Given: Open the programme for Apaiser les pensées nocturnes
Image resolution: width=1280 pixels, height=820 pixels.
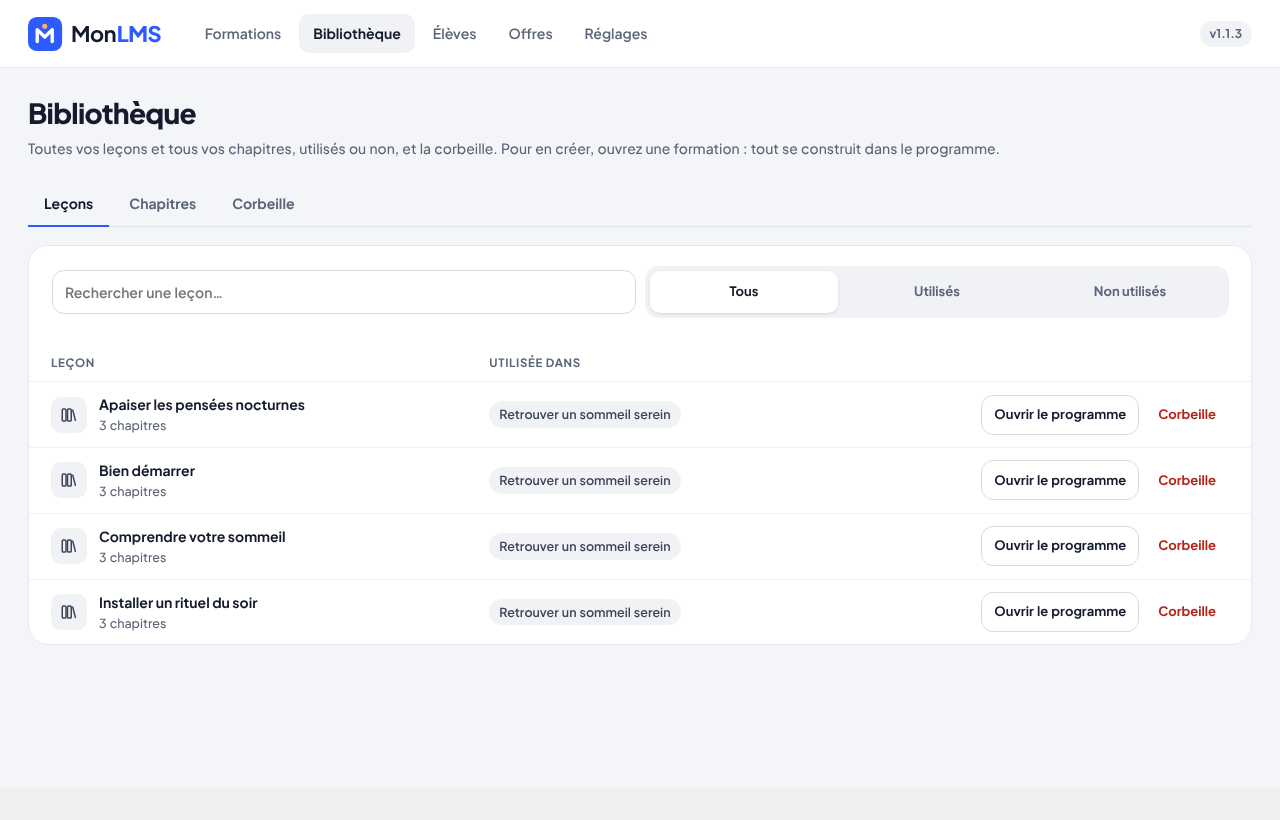Looking at the screenshot, I should (x=1060, y=415).
